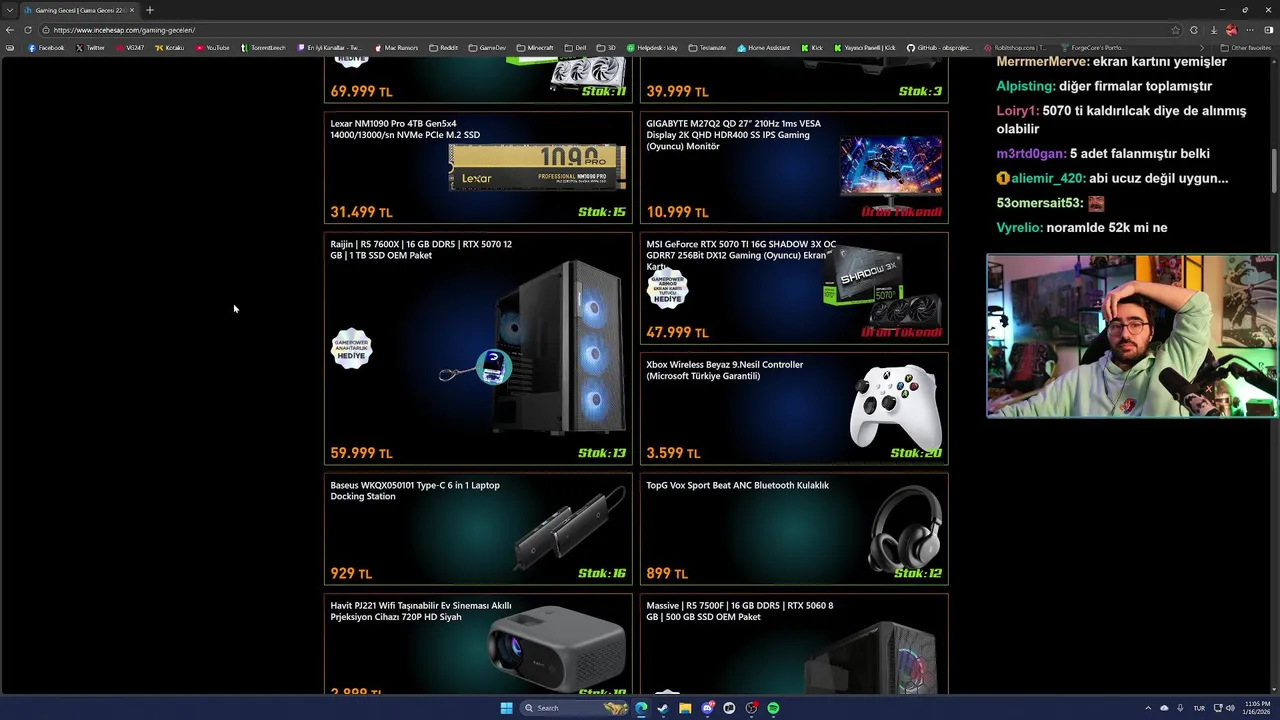Open Steam from the taskbar
Viewport: 1280px width, 720px height.
click(663, 708)
